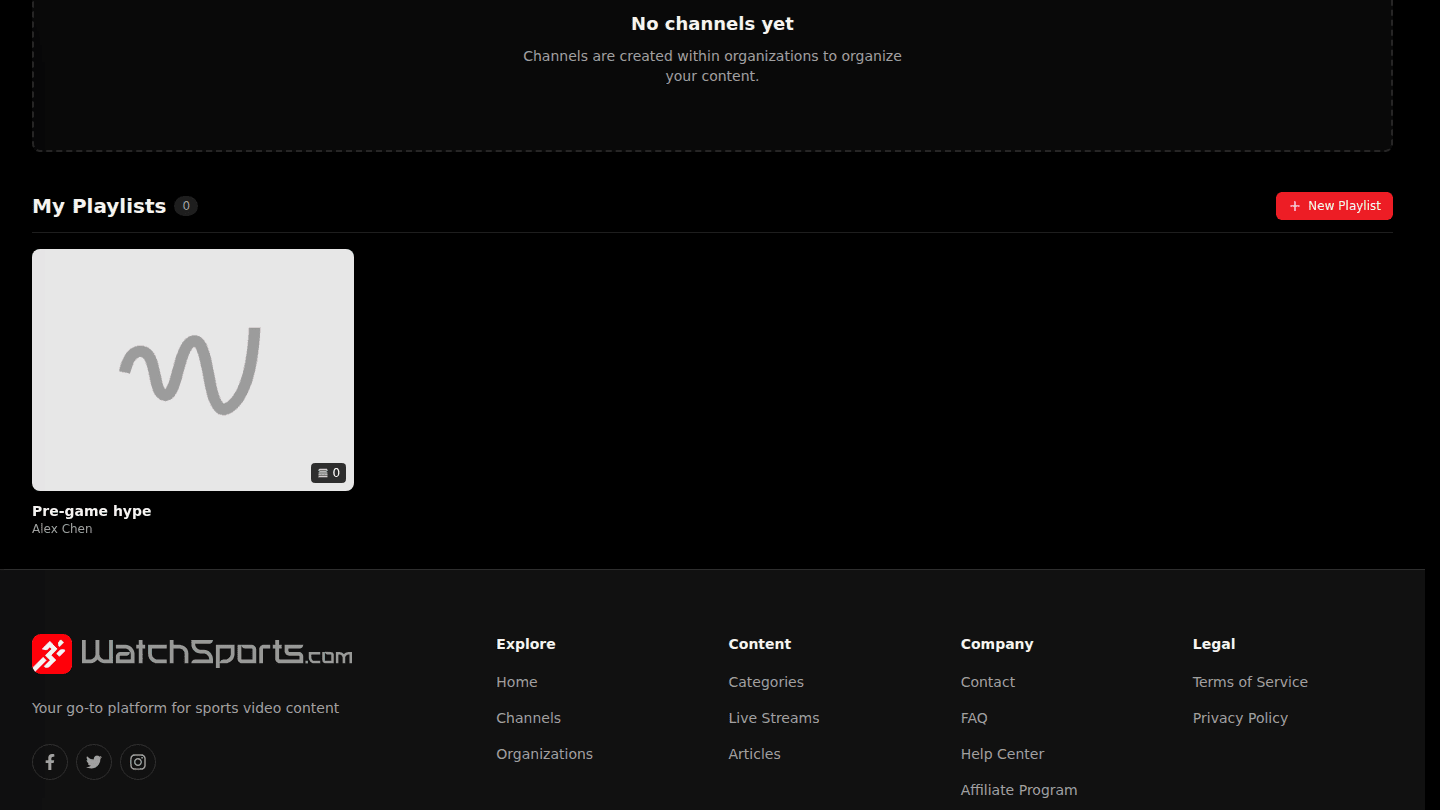The height and width of the screenshot is (810, 1440).
Task: Open the Twitter social icon
Action: point(94,762)
